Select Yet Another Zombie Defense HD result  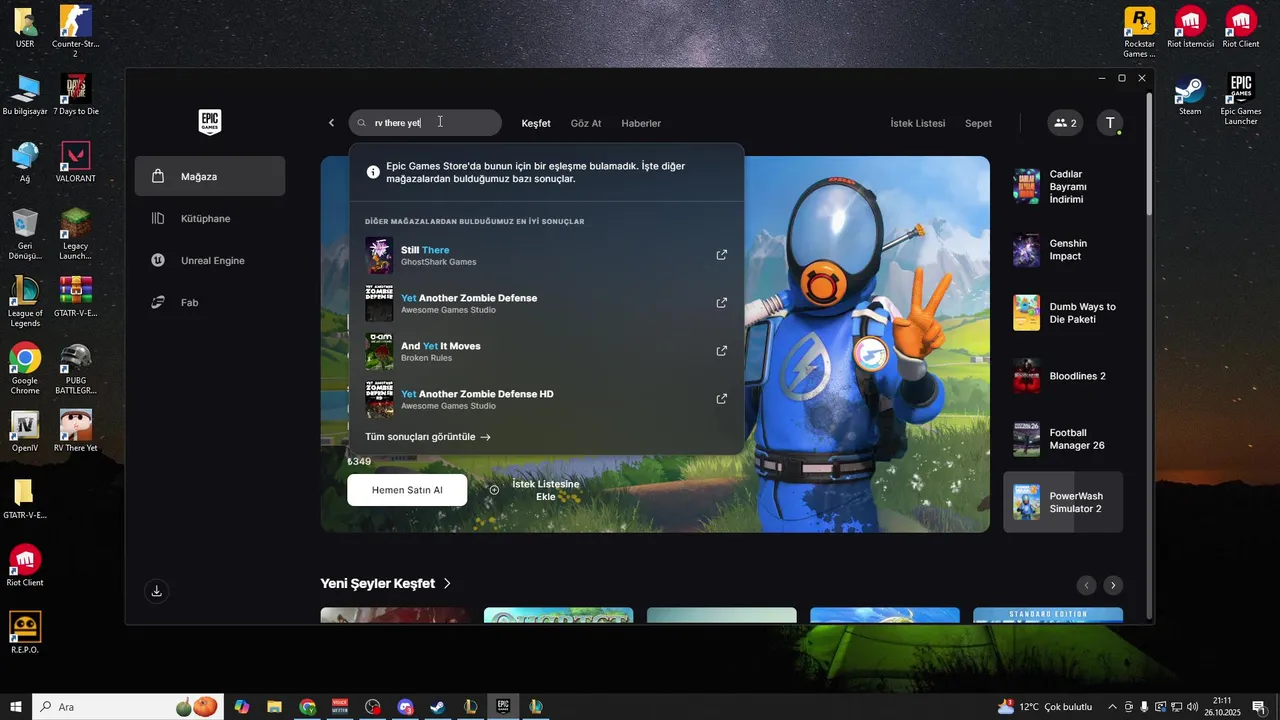[546, 399]
